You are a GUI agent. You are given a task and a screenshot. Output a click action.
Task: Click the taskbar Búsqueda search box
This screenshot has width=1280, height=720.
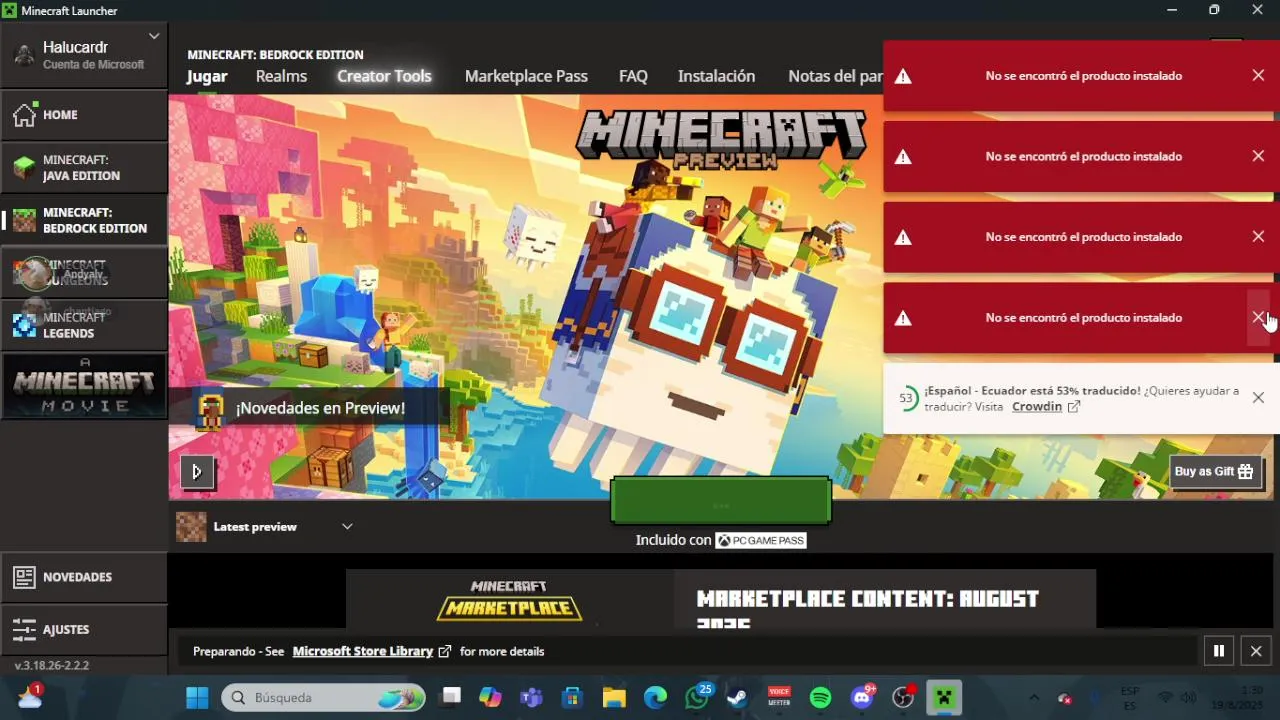tap(323, 697)
